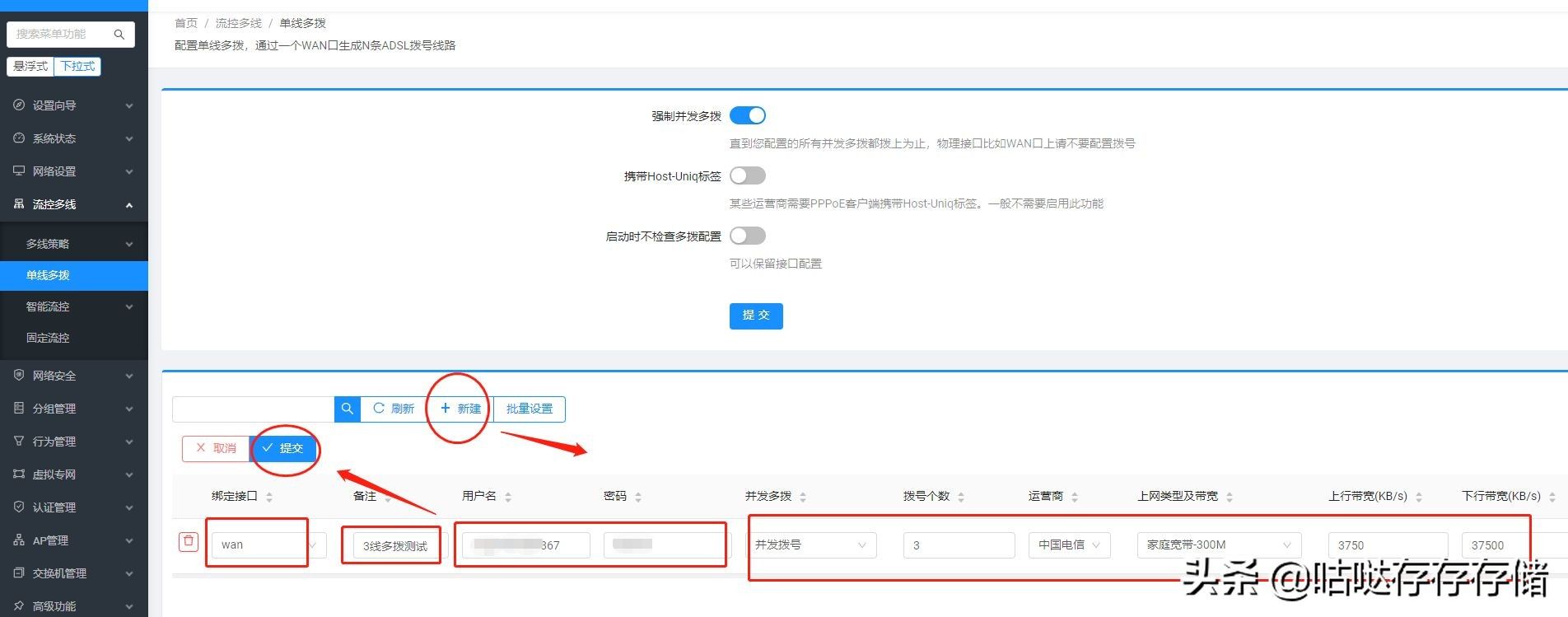Open the 中国电信 carrier dropdown

[x=1069, y=545]
